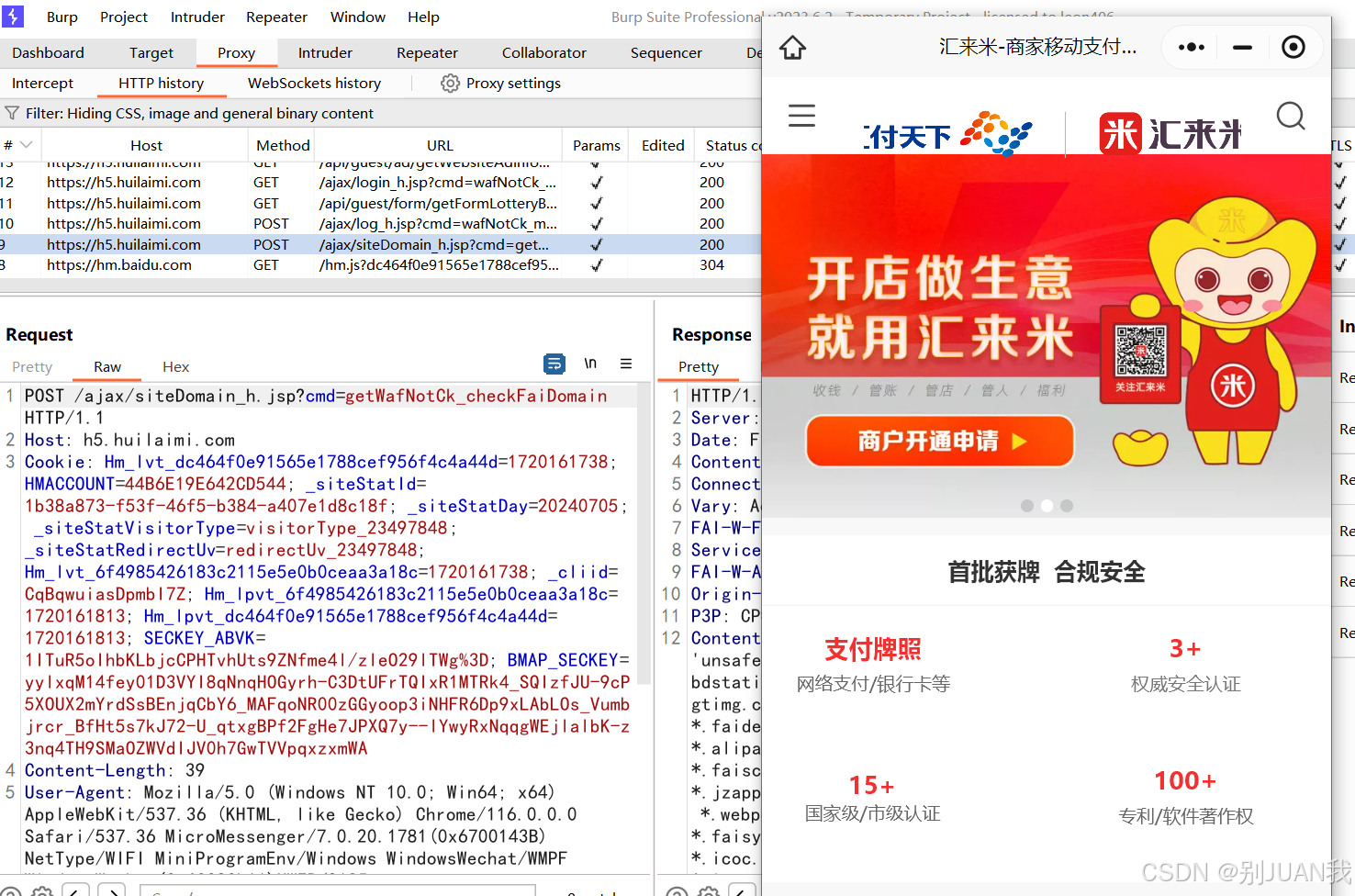Open the Project menu
Screen dimensions: 1355x896
click(124, 17)
